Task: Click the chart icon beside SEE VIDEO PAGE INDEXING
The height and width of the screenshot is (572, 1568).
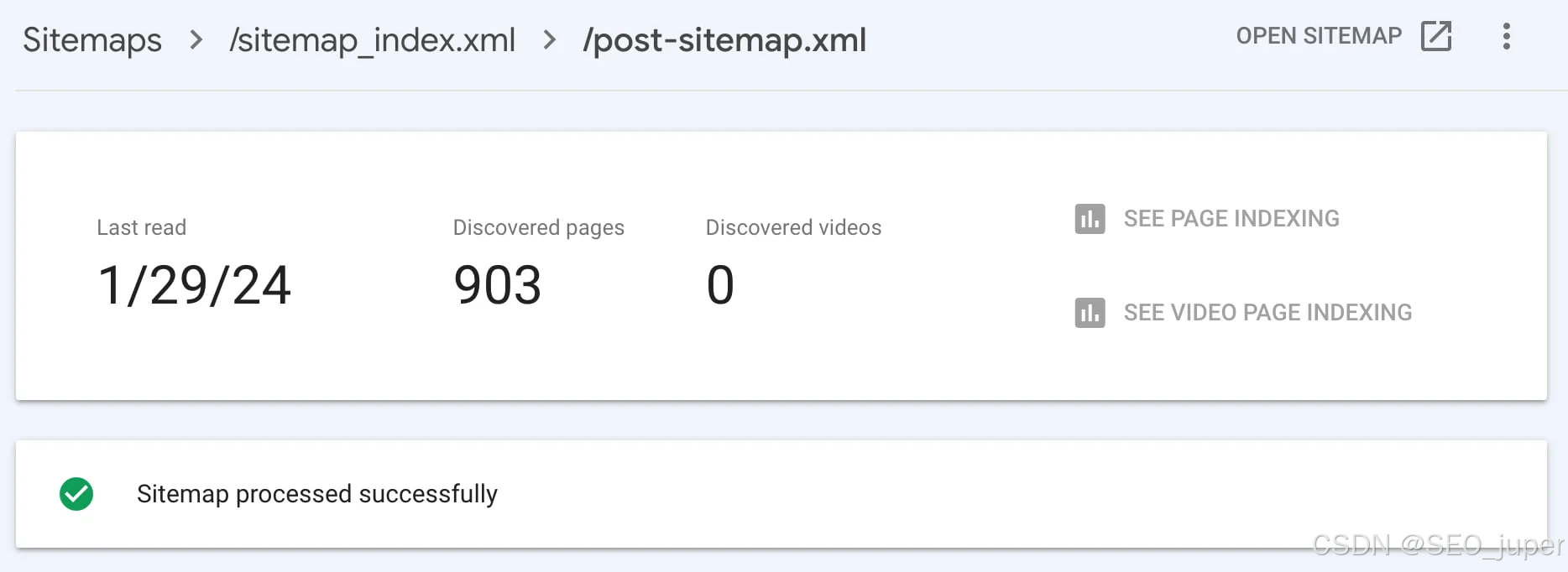Action: click(x=1090, y=313)
